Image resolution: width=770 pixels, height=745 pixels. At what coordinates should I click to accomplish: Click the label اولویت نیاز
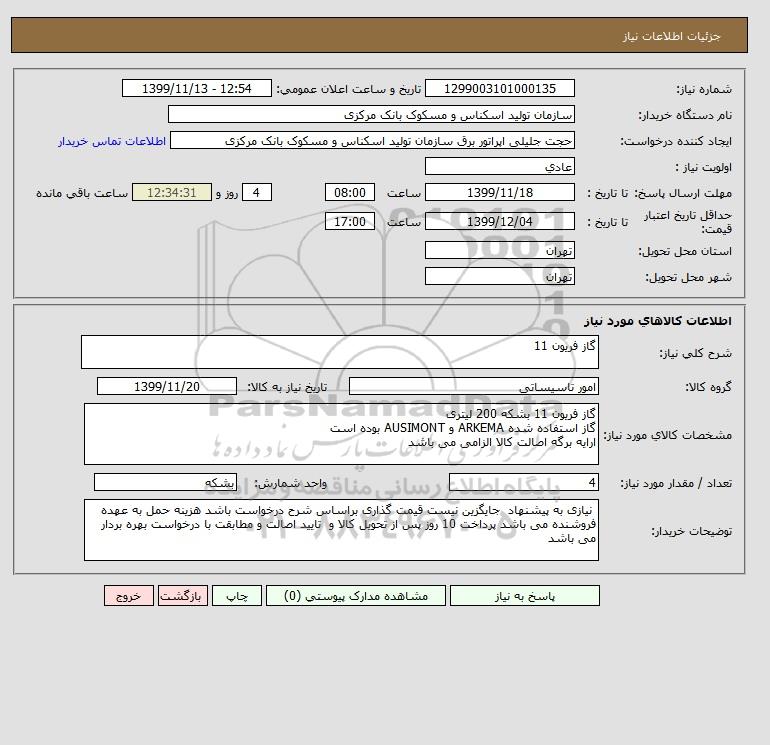pos(704,167)
